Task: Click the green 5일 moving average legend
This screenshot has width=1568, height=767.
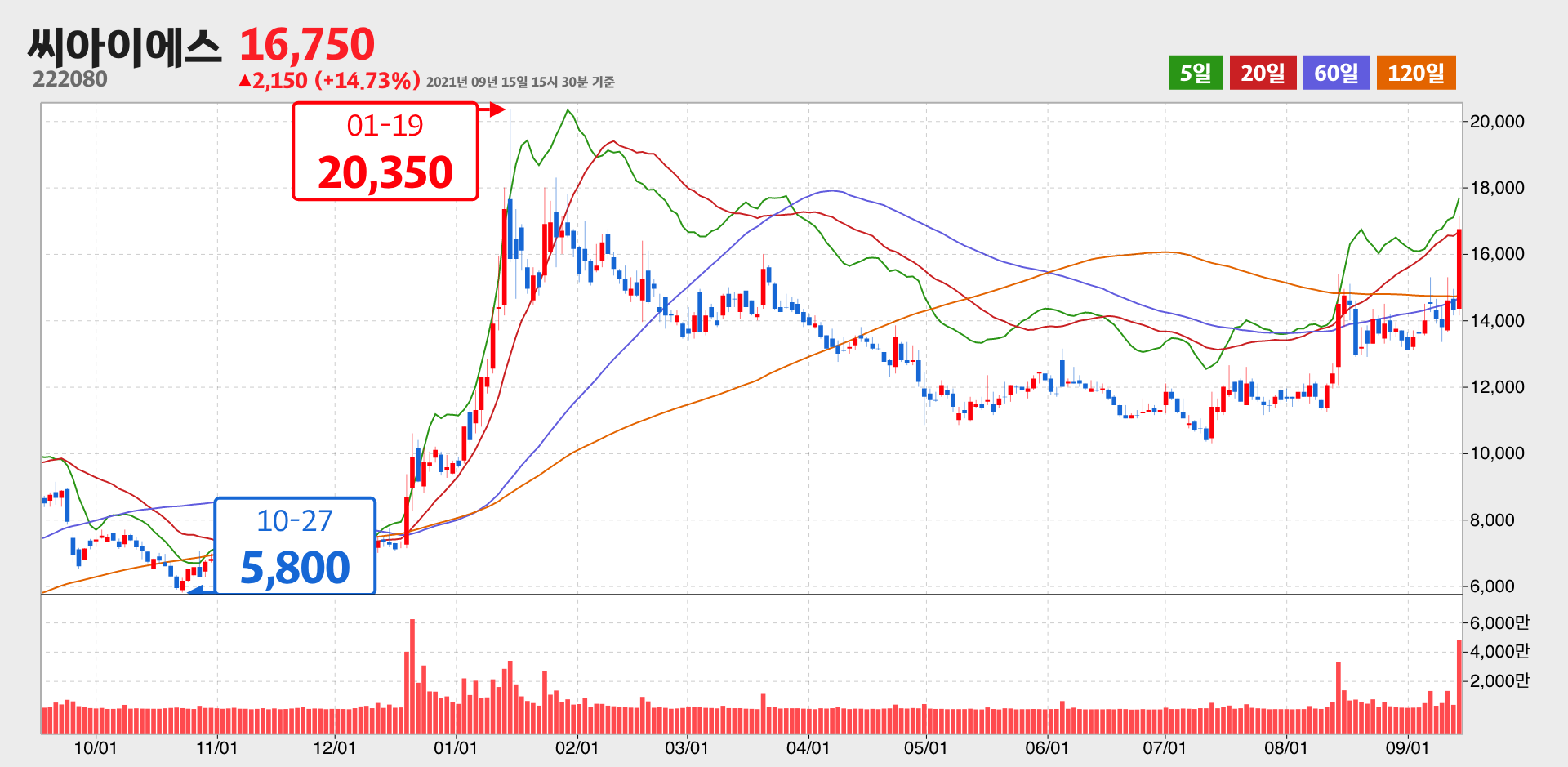Action: click(1195, 73)
